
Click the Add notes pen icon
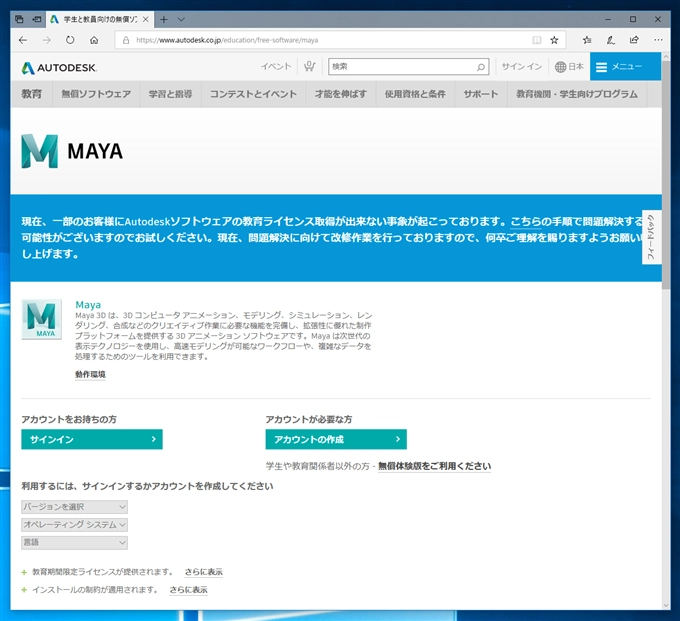point(611,40)
